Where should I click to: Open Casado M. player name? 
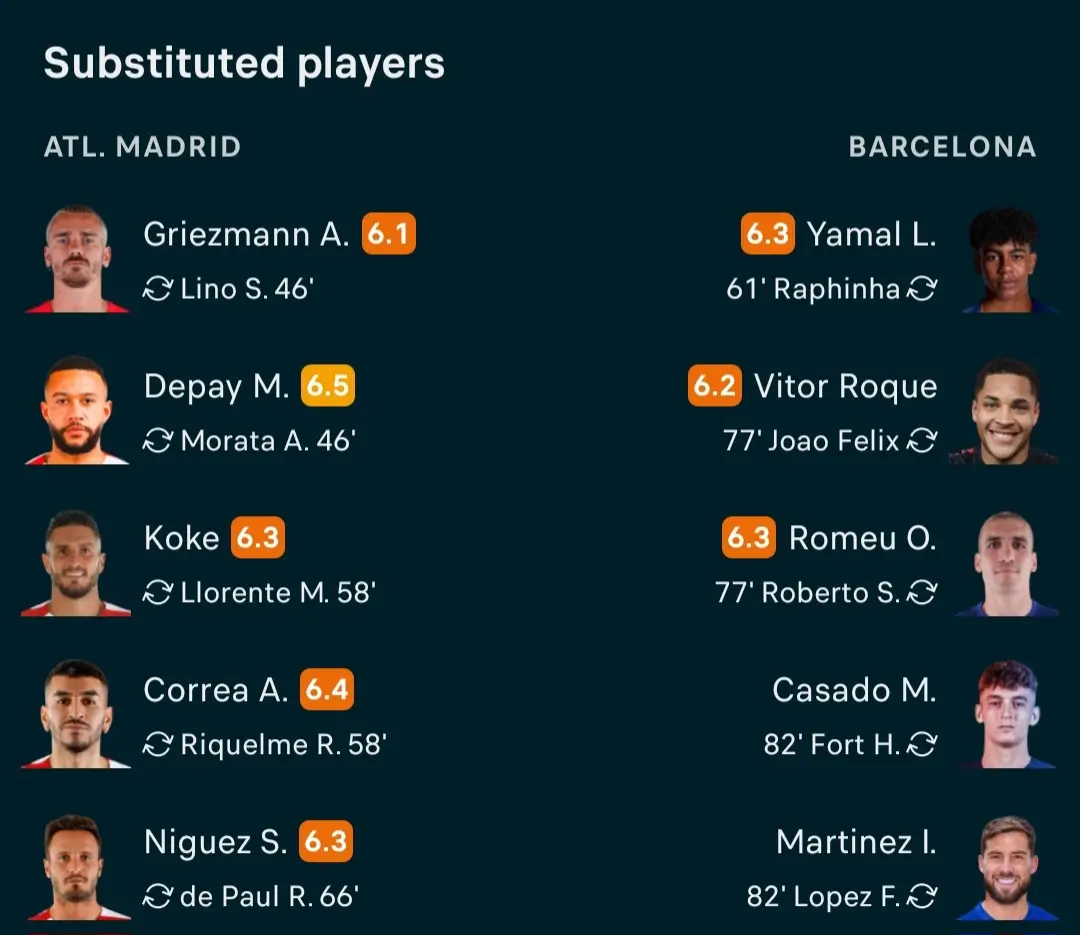tap(854, 690)
